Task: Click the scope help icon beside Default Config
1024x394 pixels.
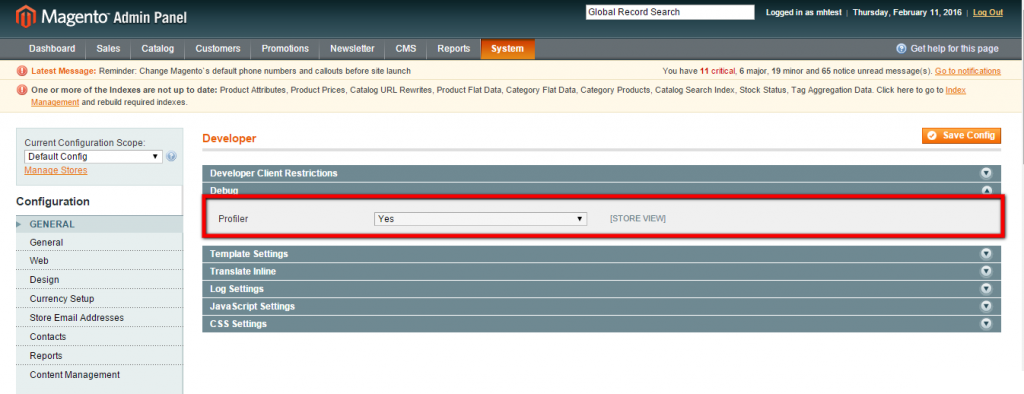Action: point(171,156)
